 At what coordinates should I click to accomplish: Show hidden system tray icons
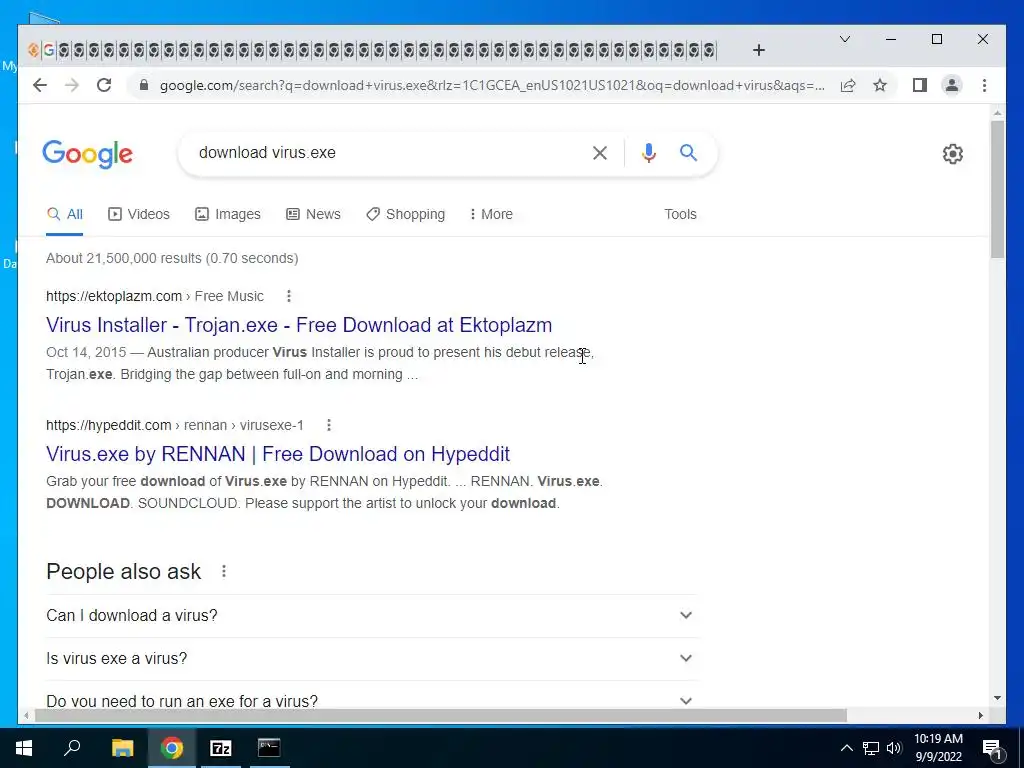coord(846,748)
